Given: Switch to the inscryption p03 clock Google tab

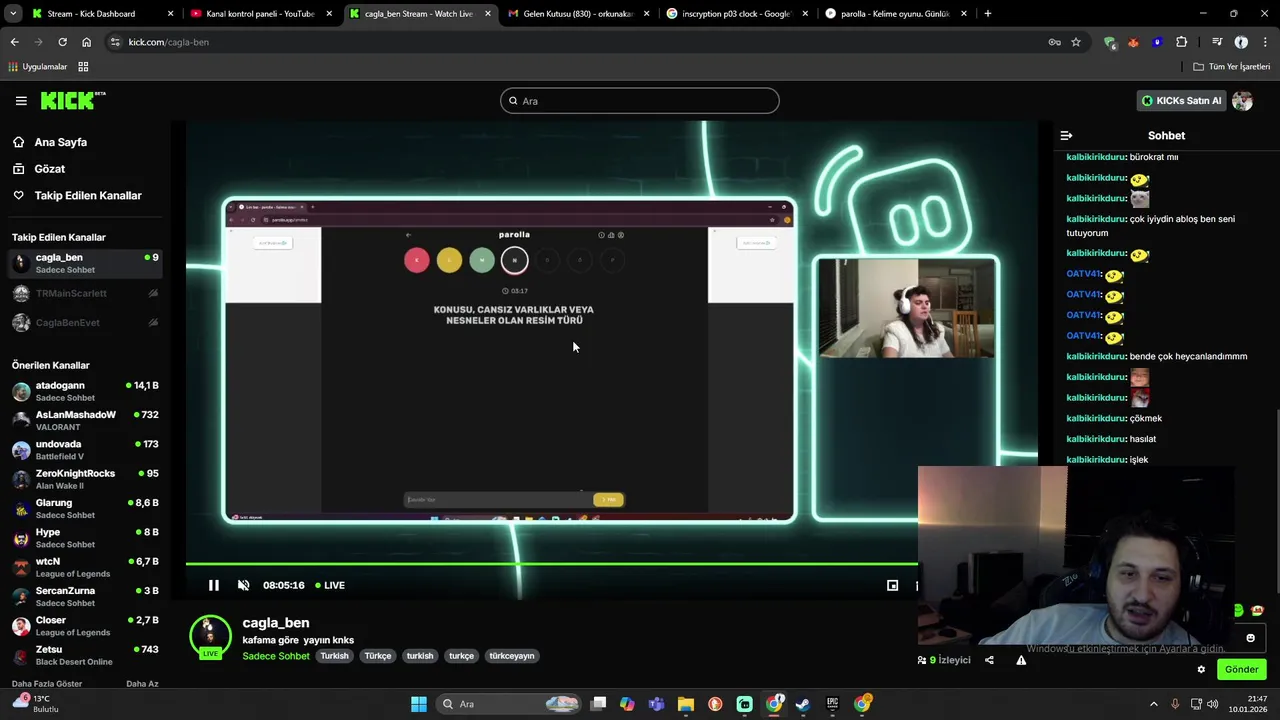Looking at the screenshot, I should (738, 14).
